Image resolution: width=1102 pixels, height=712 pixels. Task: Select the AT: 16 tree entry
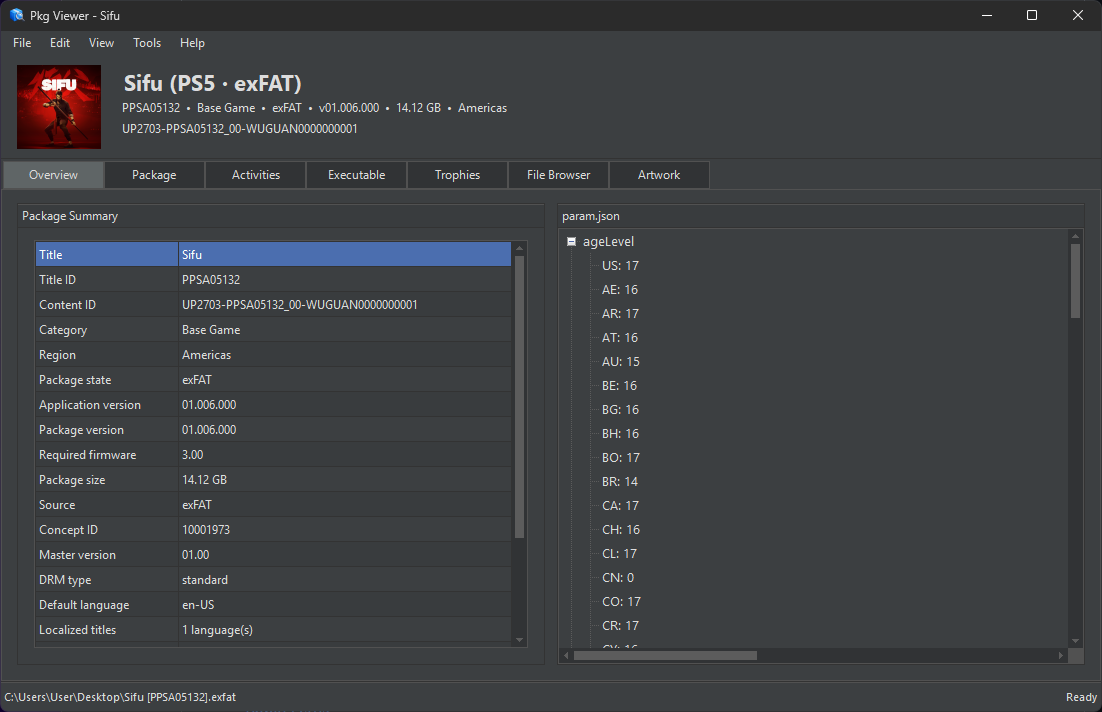(x=620, y=337)
